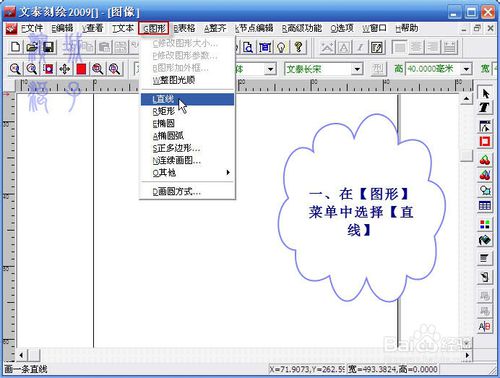This screenshot has width=500, height=378.
Task: Choose S正多边形... menu entry
Action: (187, 148)
